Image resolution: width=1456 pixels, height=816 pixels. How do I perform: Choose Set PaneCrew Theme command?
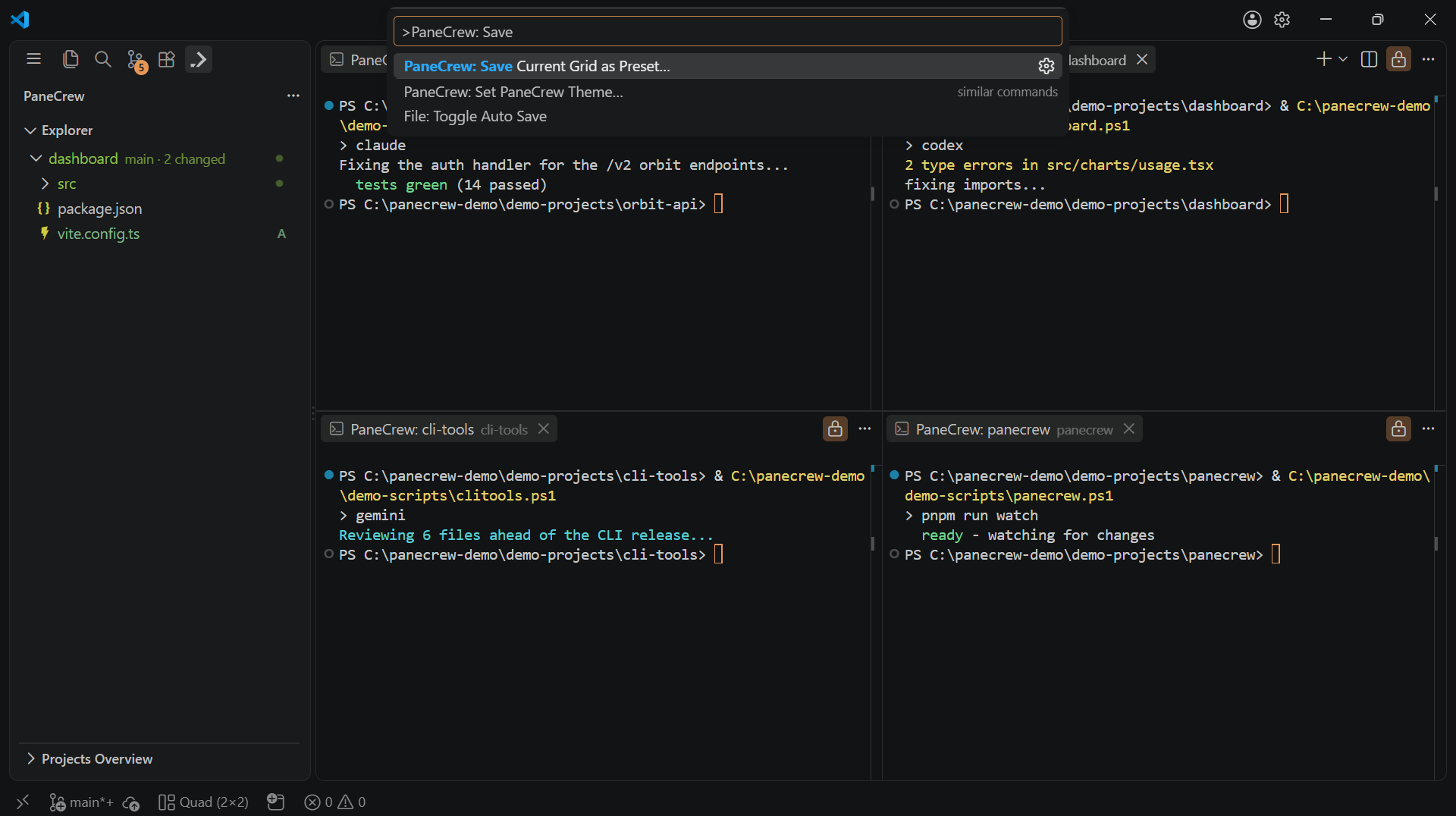(x=513, y=92)
